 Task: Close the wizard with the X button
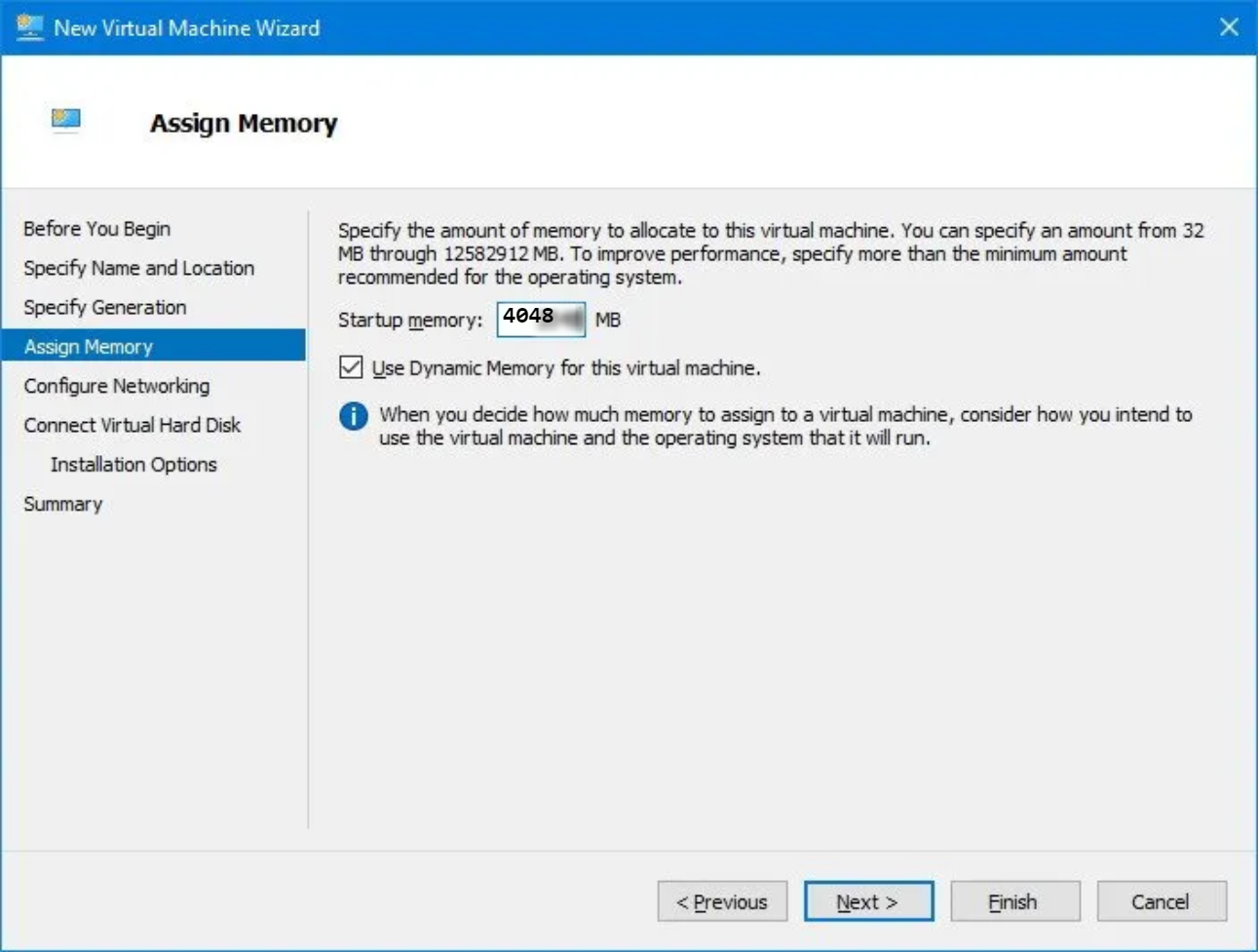tap(1230, 27)
